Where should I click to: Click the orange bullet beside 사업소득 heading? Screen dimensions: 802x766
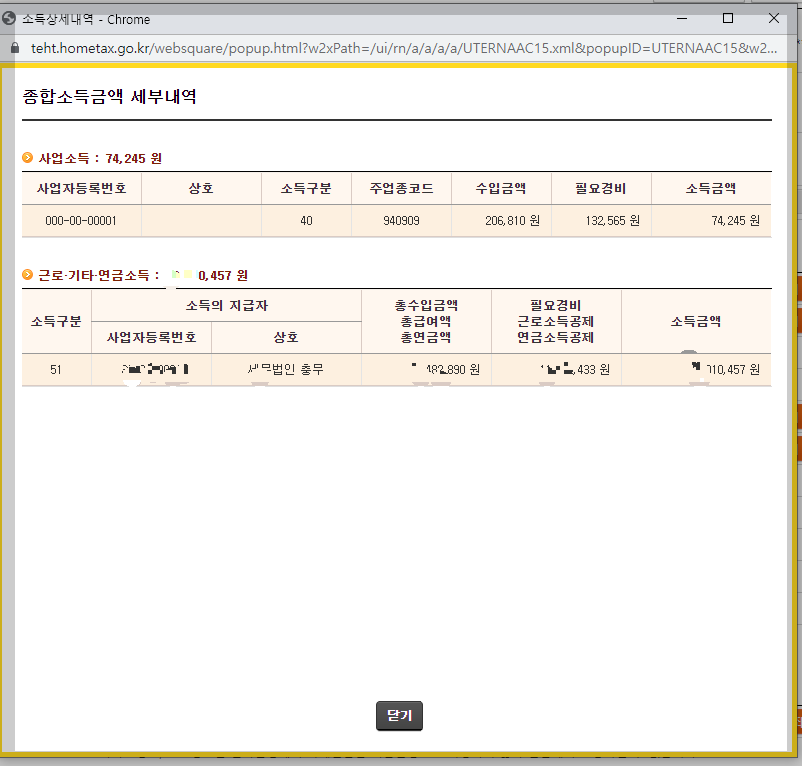[x=25, y=158]
